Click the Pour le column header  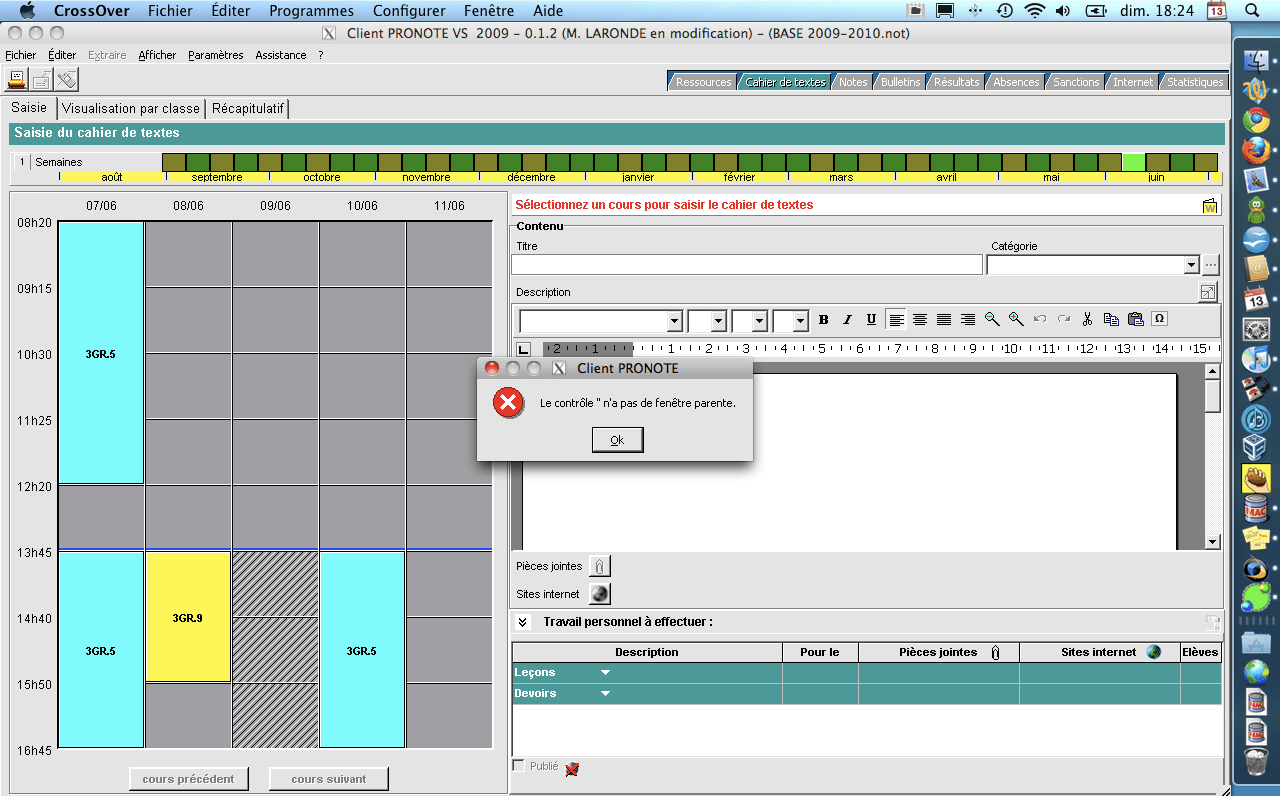point(820,652)
